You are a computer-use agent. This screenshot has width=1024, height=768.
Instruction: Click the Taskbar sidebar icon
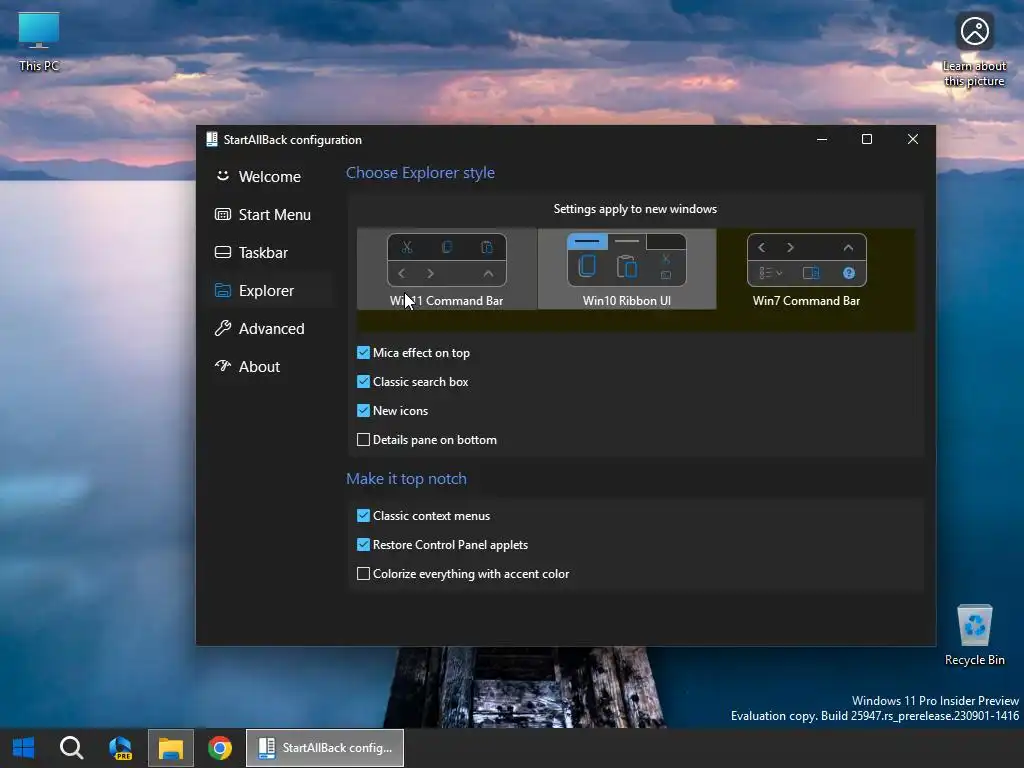coord(223,252)
